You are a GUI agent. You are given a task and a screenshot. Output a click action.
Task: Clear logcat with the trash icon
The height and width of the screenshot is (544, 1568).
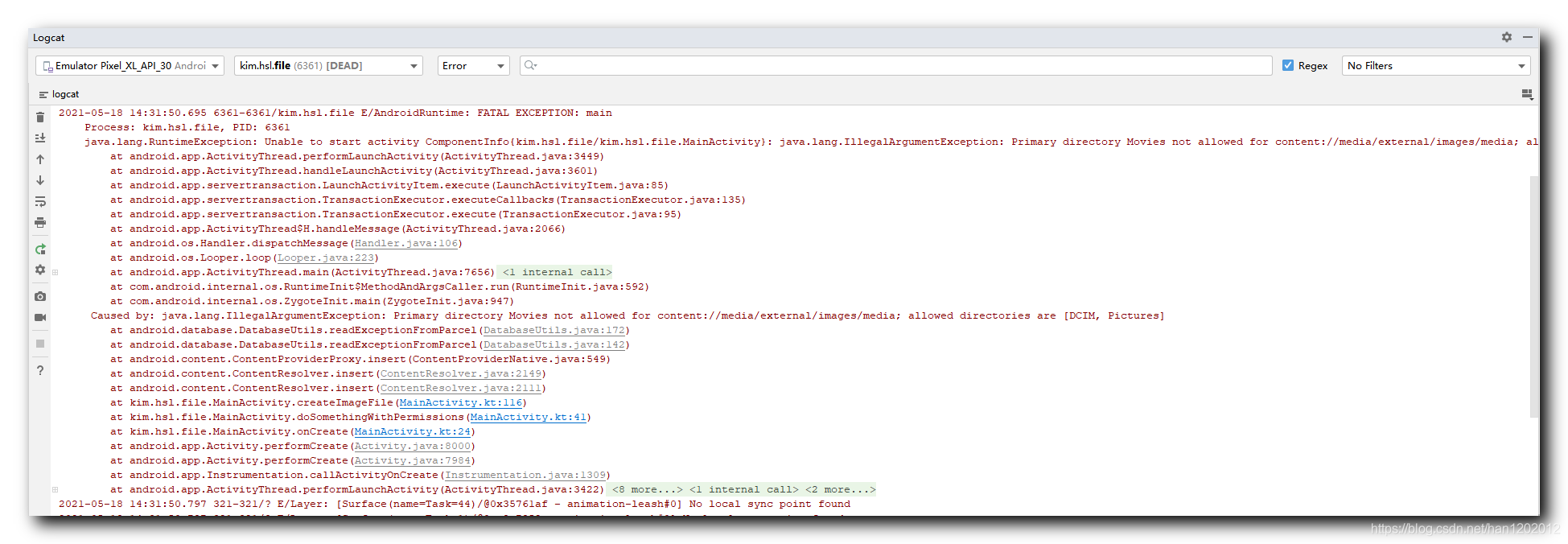(40, 117)
